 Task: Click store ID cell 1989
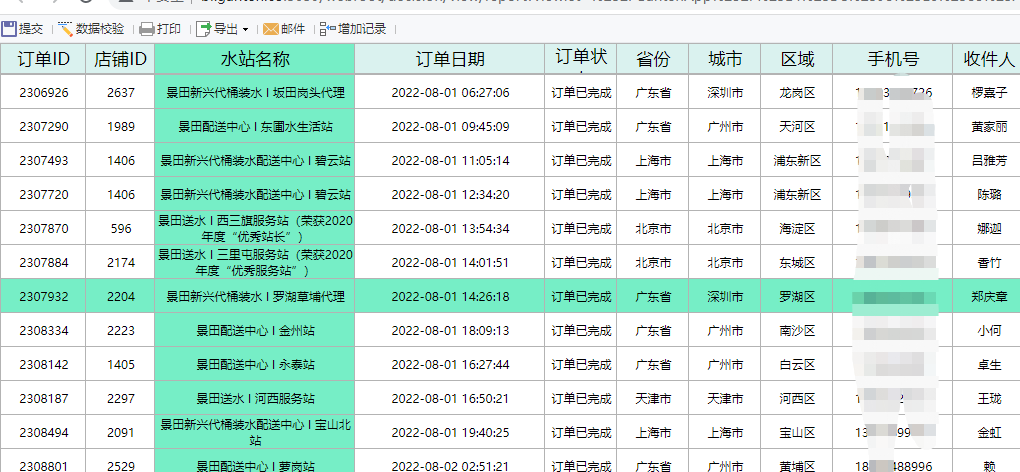120,126
